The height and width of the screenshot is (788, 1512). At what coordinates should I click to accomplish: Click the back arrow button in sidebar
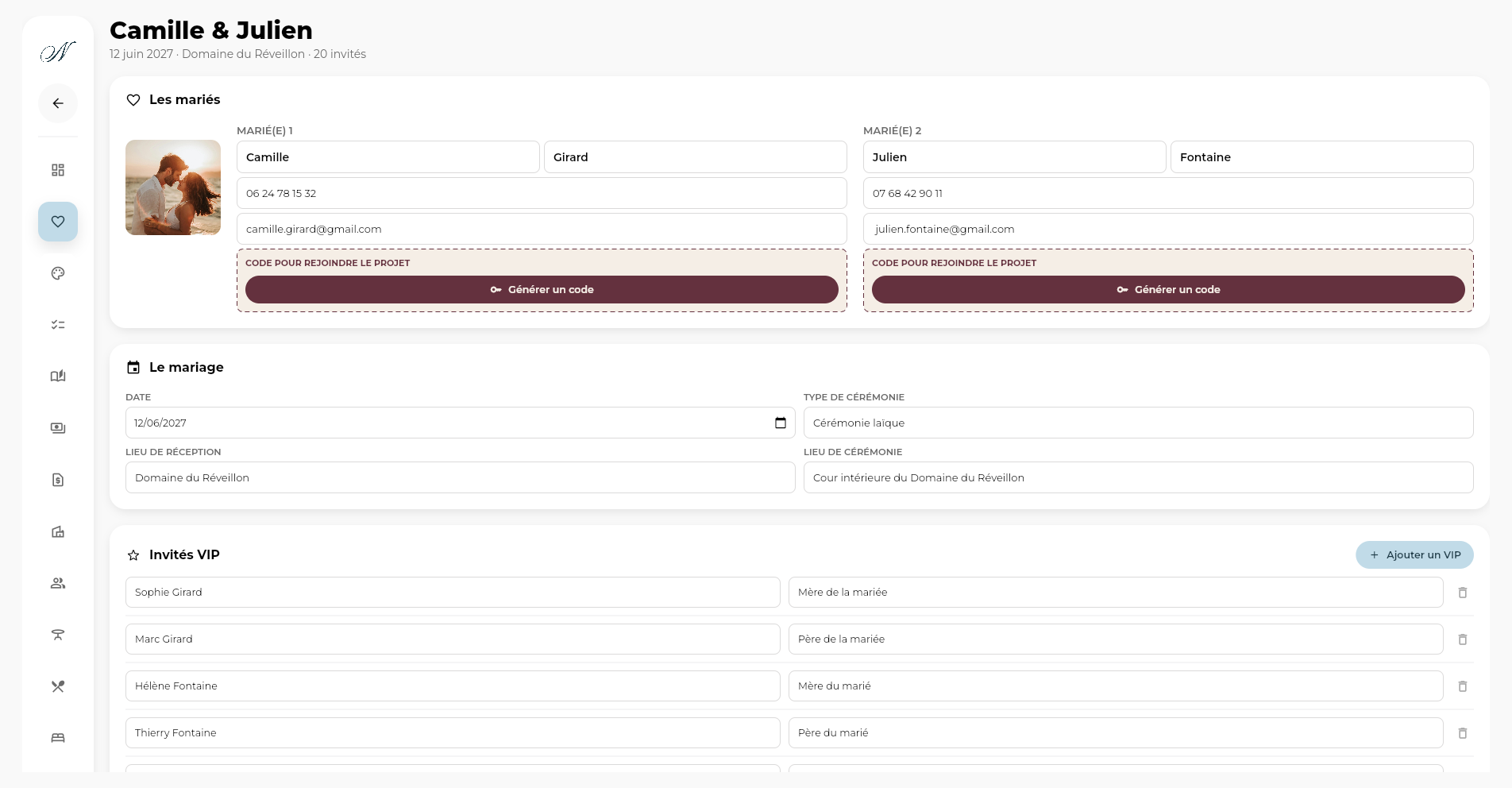click(58, 103)
